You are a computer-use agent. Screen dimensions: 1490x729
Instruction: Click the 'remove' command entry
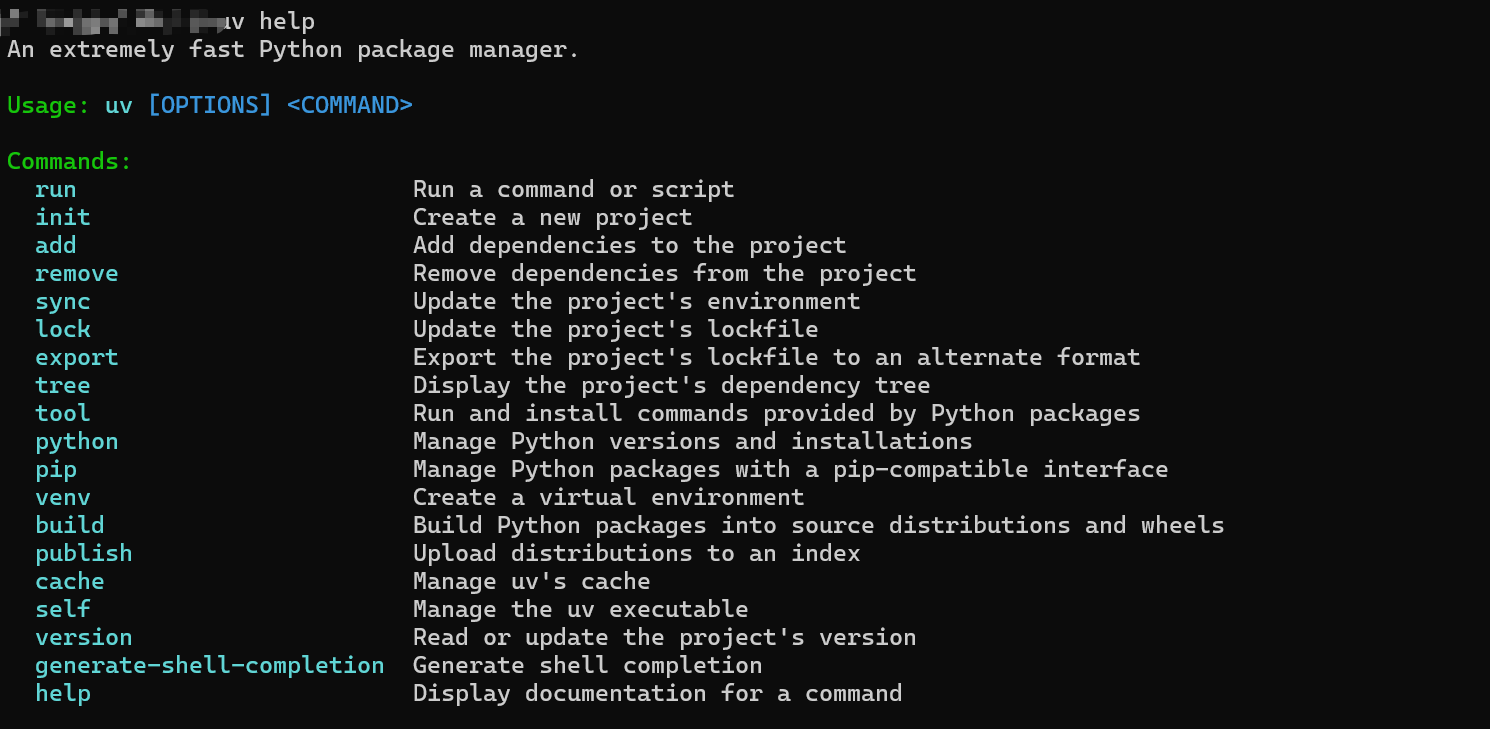click(x=77, y=273)
